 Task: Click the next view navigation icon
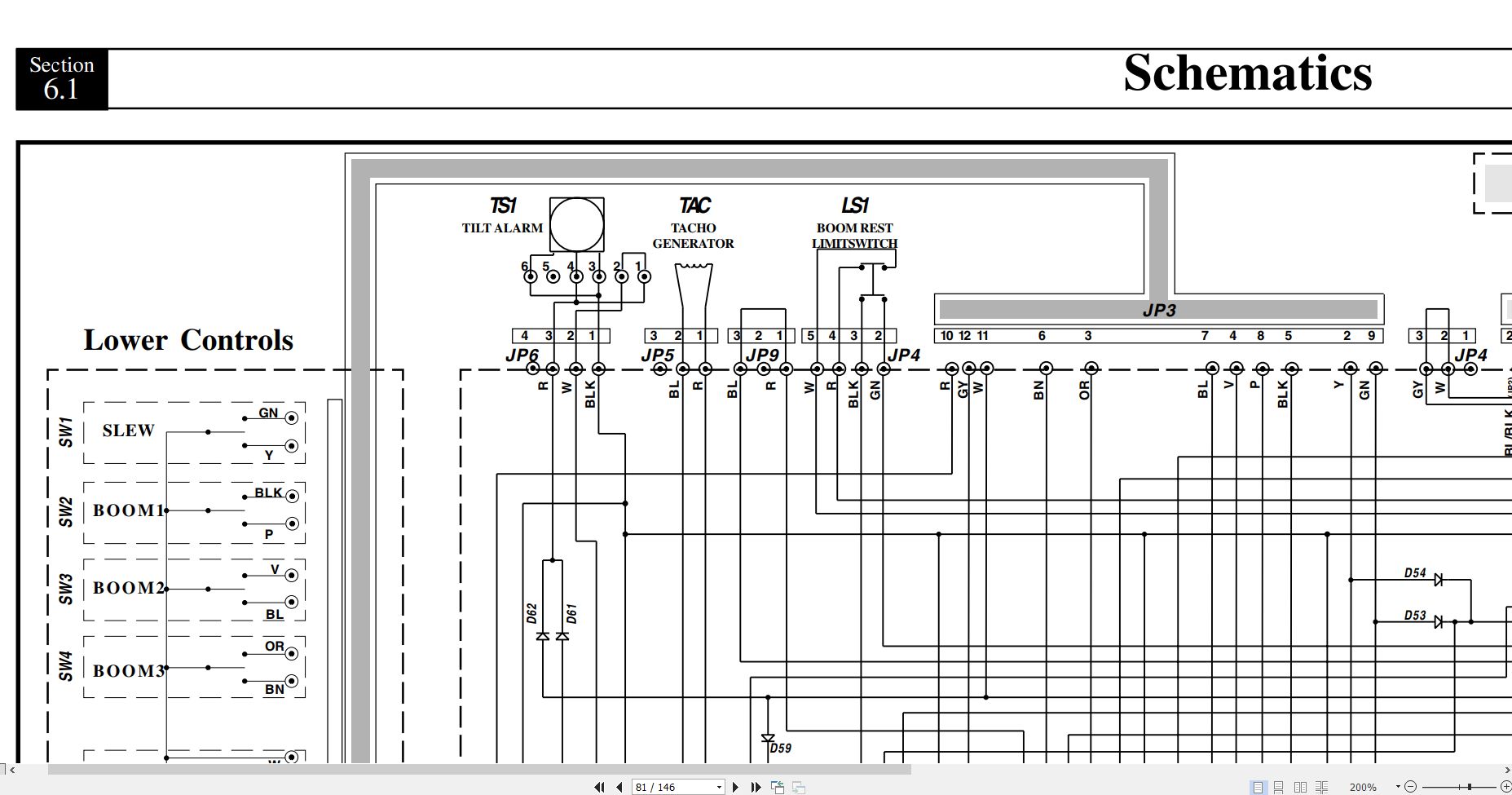799,787
